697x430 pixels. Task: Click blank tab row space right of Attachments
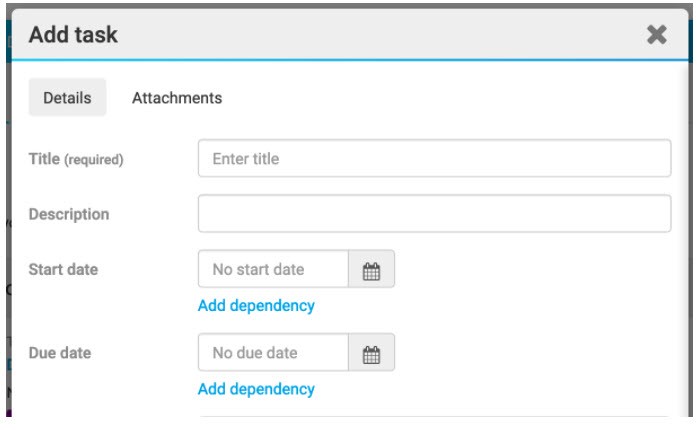coord(450,98)
